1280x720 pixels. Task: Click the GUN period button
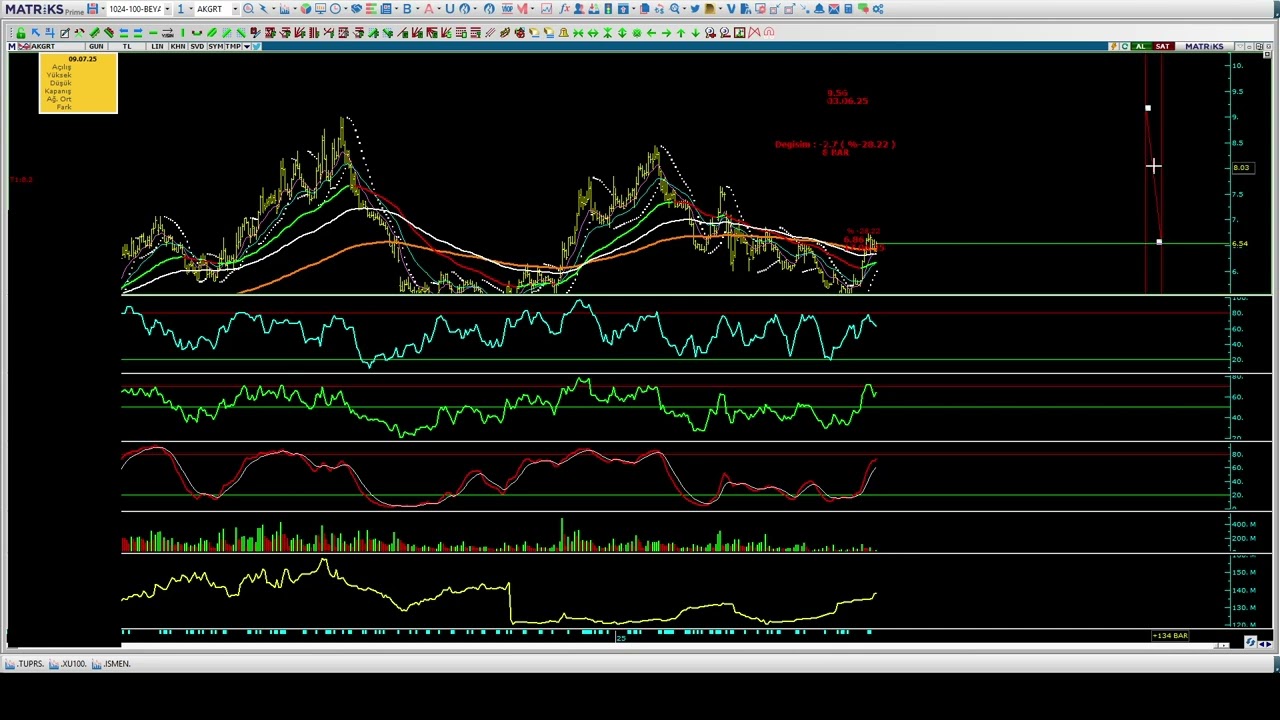(x=96, y=47)
